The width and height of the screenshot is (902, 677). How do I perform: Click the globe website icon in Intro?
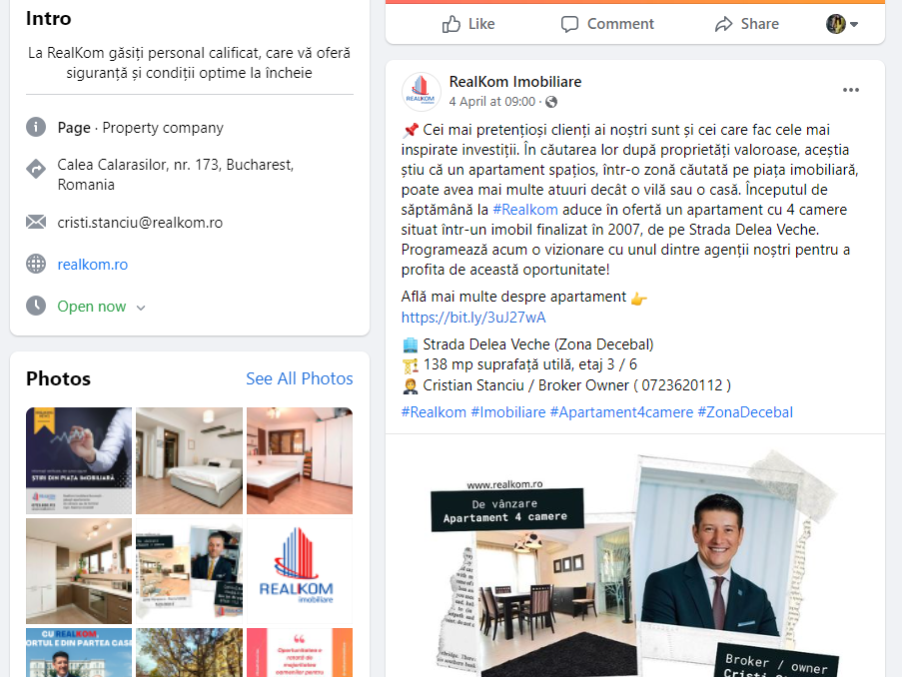[36, 264]
